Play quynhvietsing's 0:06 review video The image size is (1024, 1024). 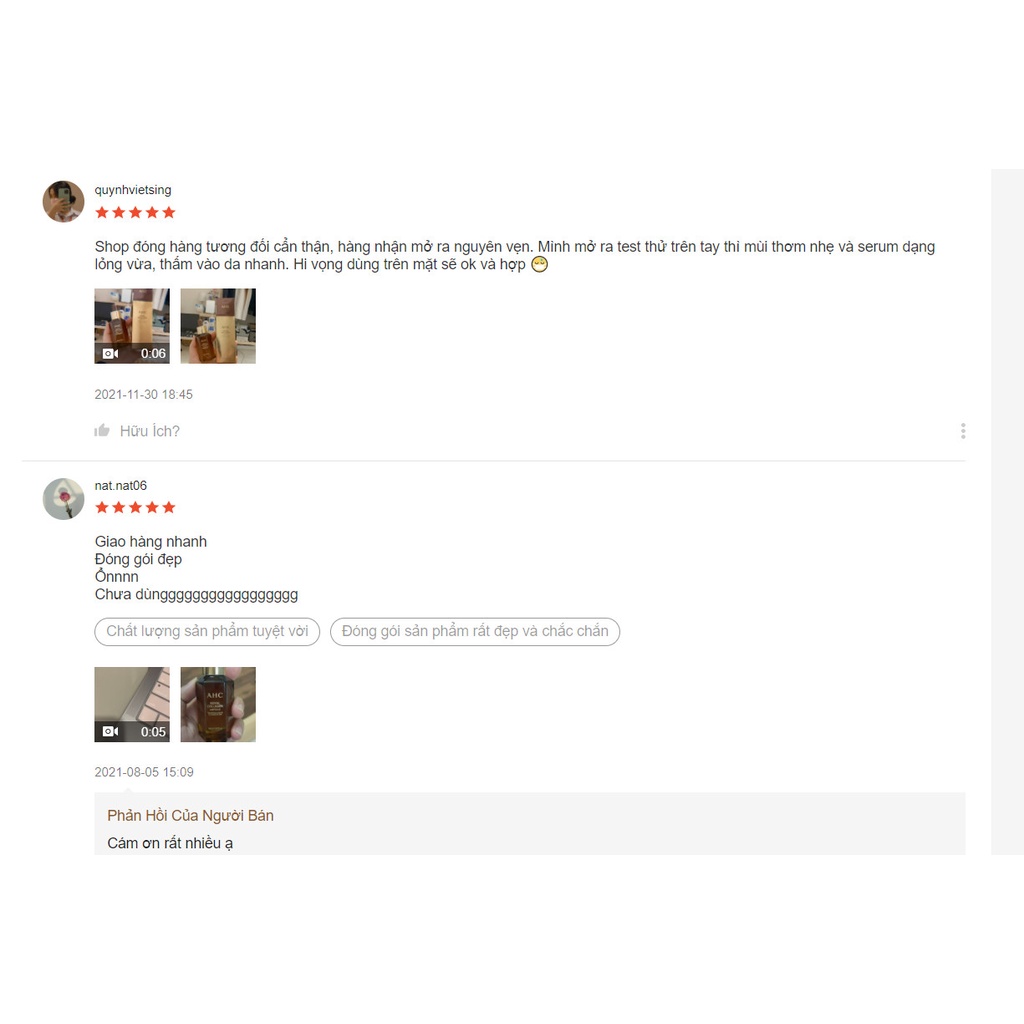[x=132, y=326]
